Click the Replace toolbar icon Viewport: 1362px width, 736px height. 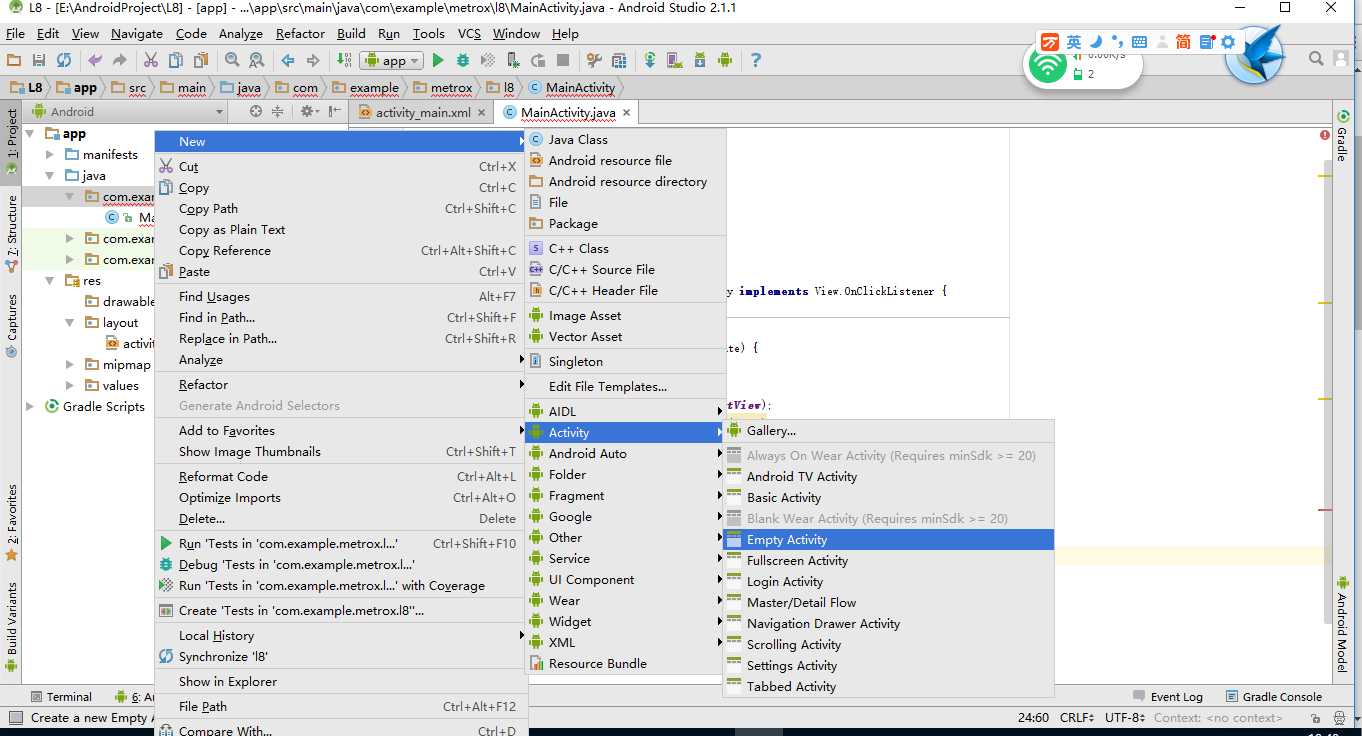point(256,60)
